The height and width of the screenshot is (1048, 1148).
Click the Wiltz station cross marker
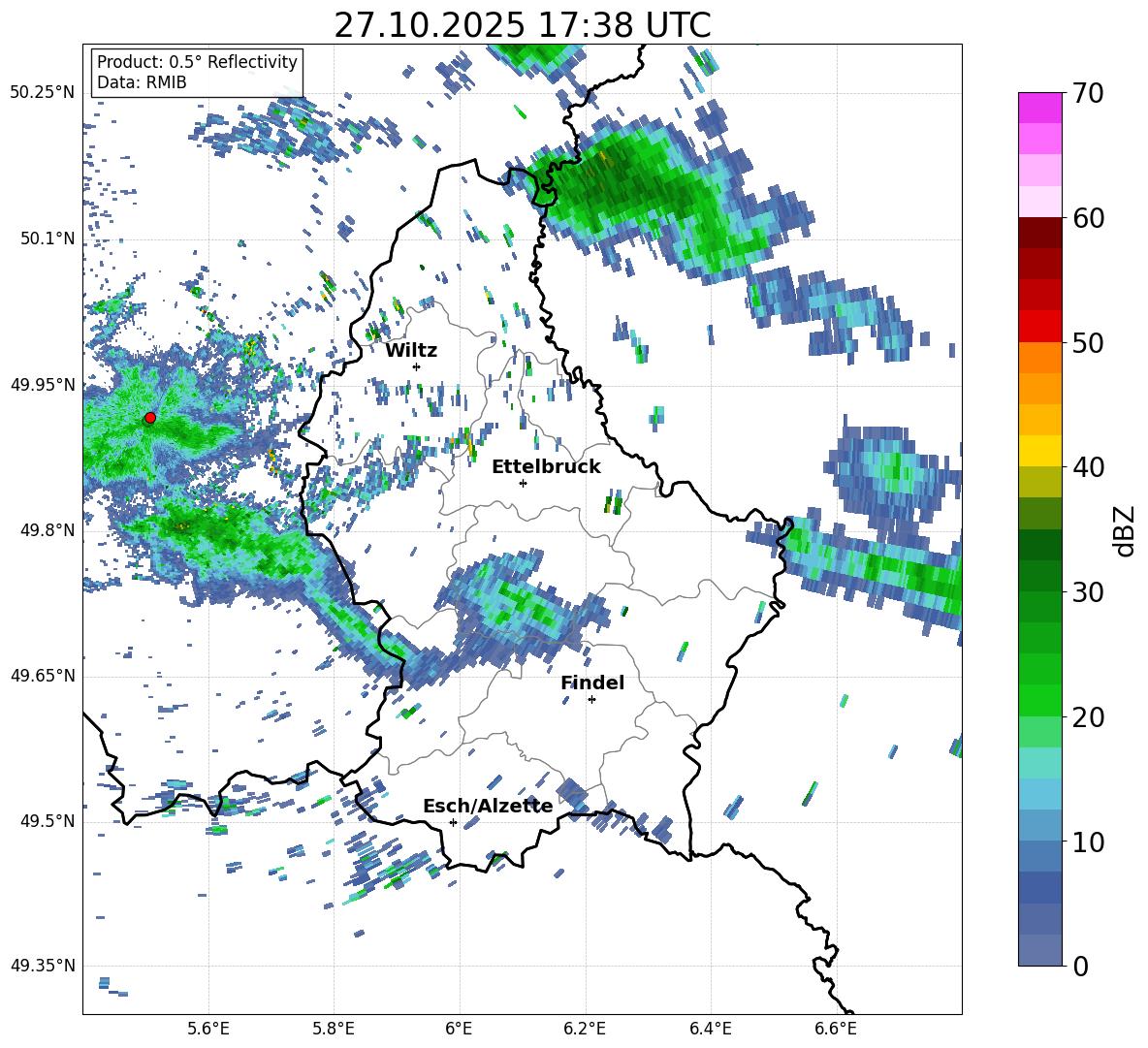coord(417,366)
